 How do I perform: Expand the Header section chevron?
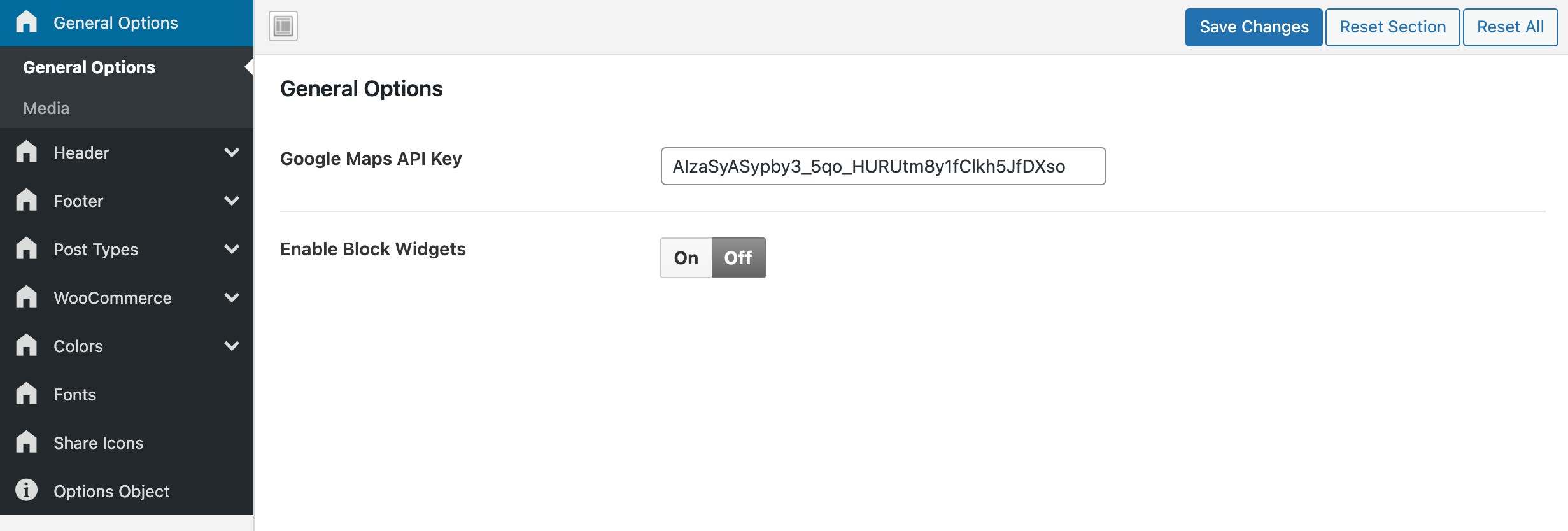(x=232, y=152)
